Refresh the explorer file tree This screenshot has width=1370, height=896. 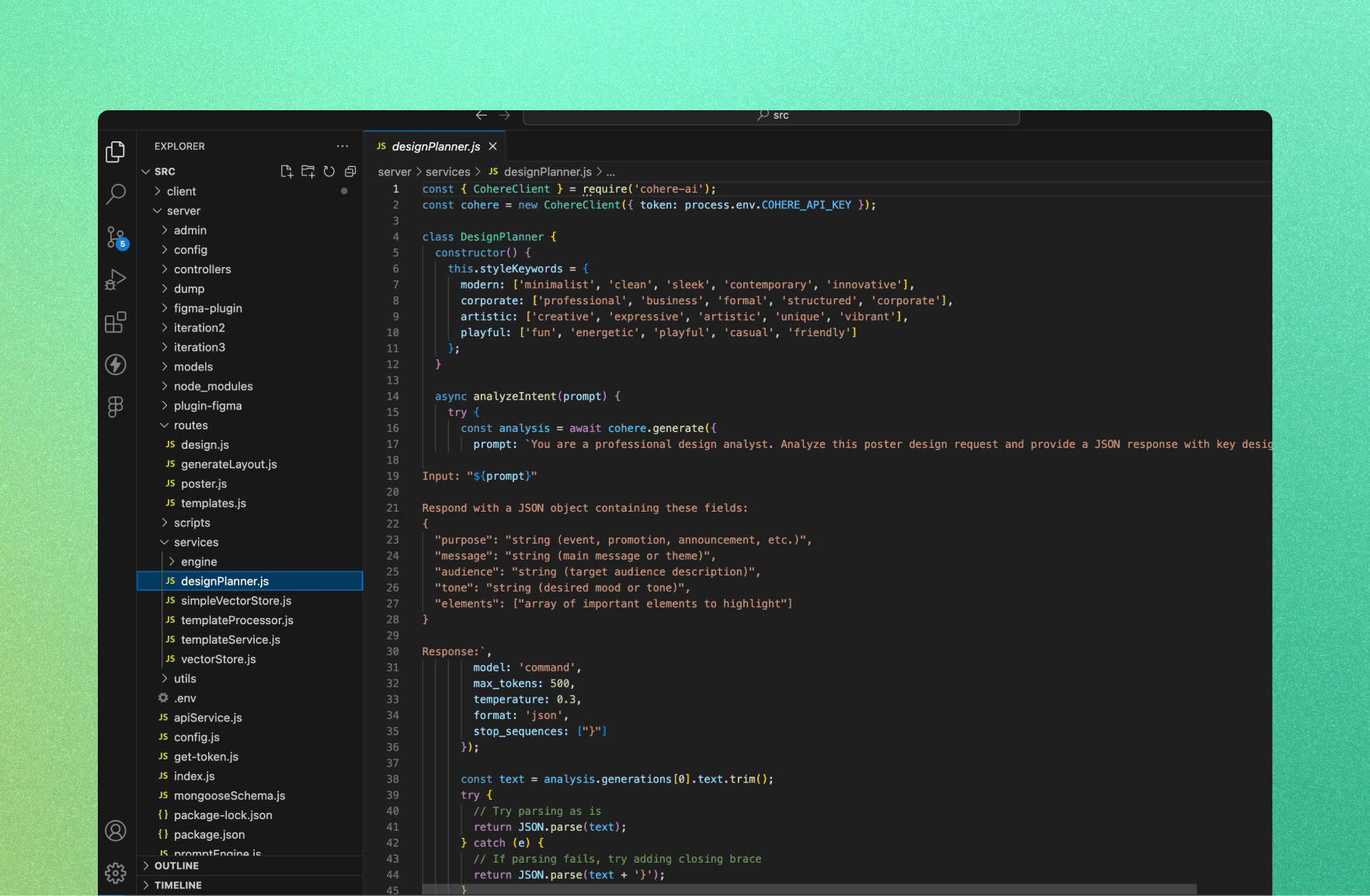click(329, 172)
